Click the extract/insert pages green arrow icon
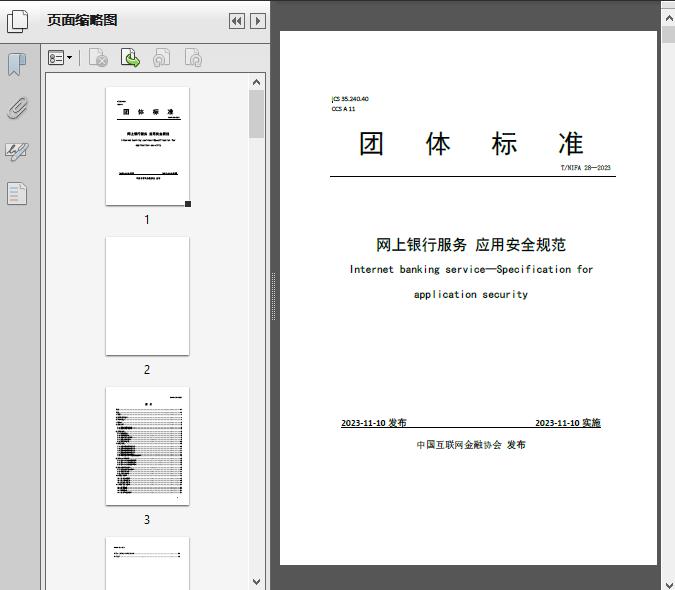The height and width of the screenshot is (590, 675). pos(130,58)
